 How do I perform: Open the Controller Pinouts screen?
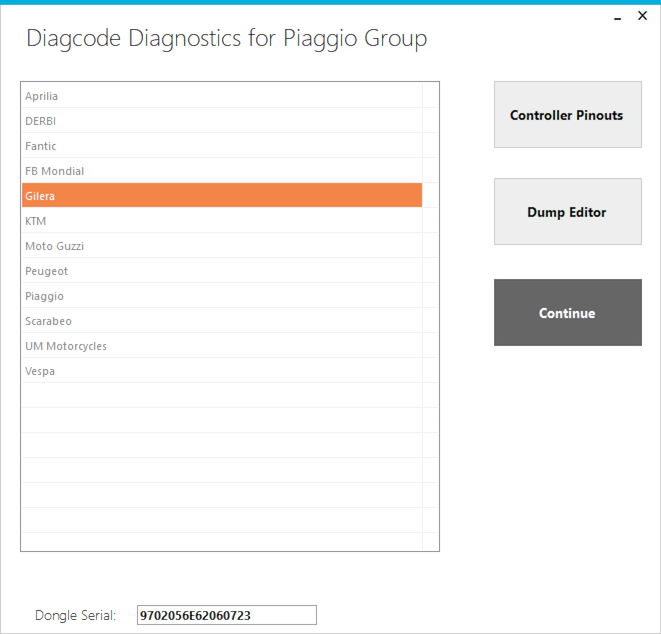(568, 115)
